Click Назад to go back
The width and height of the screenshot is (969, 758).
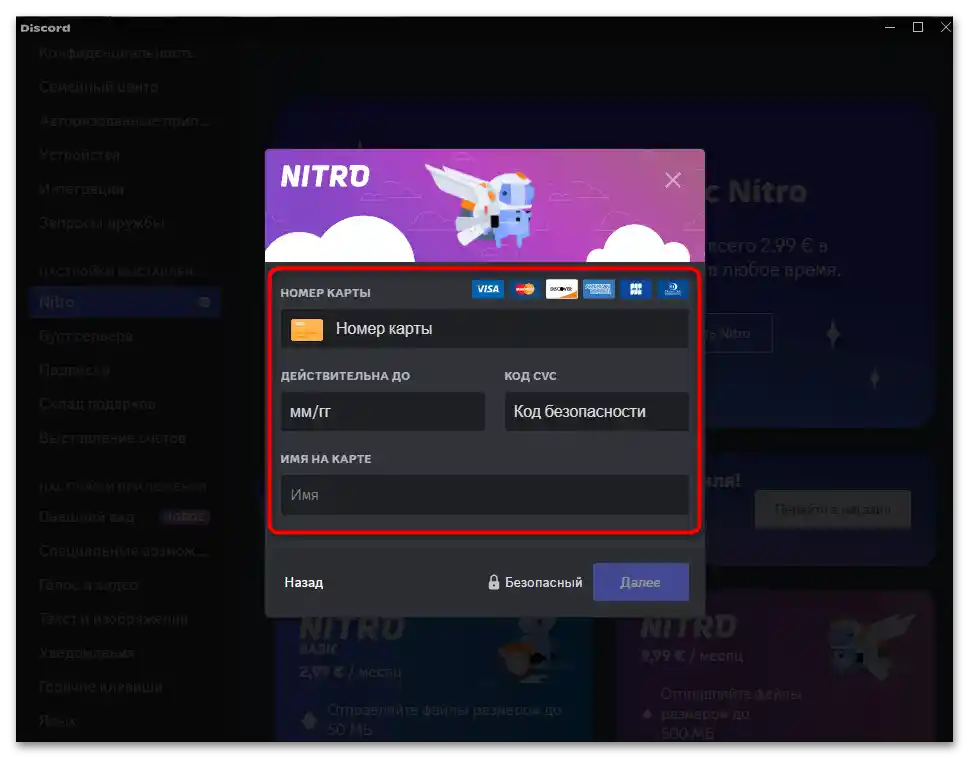click(x=304, y=581)
